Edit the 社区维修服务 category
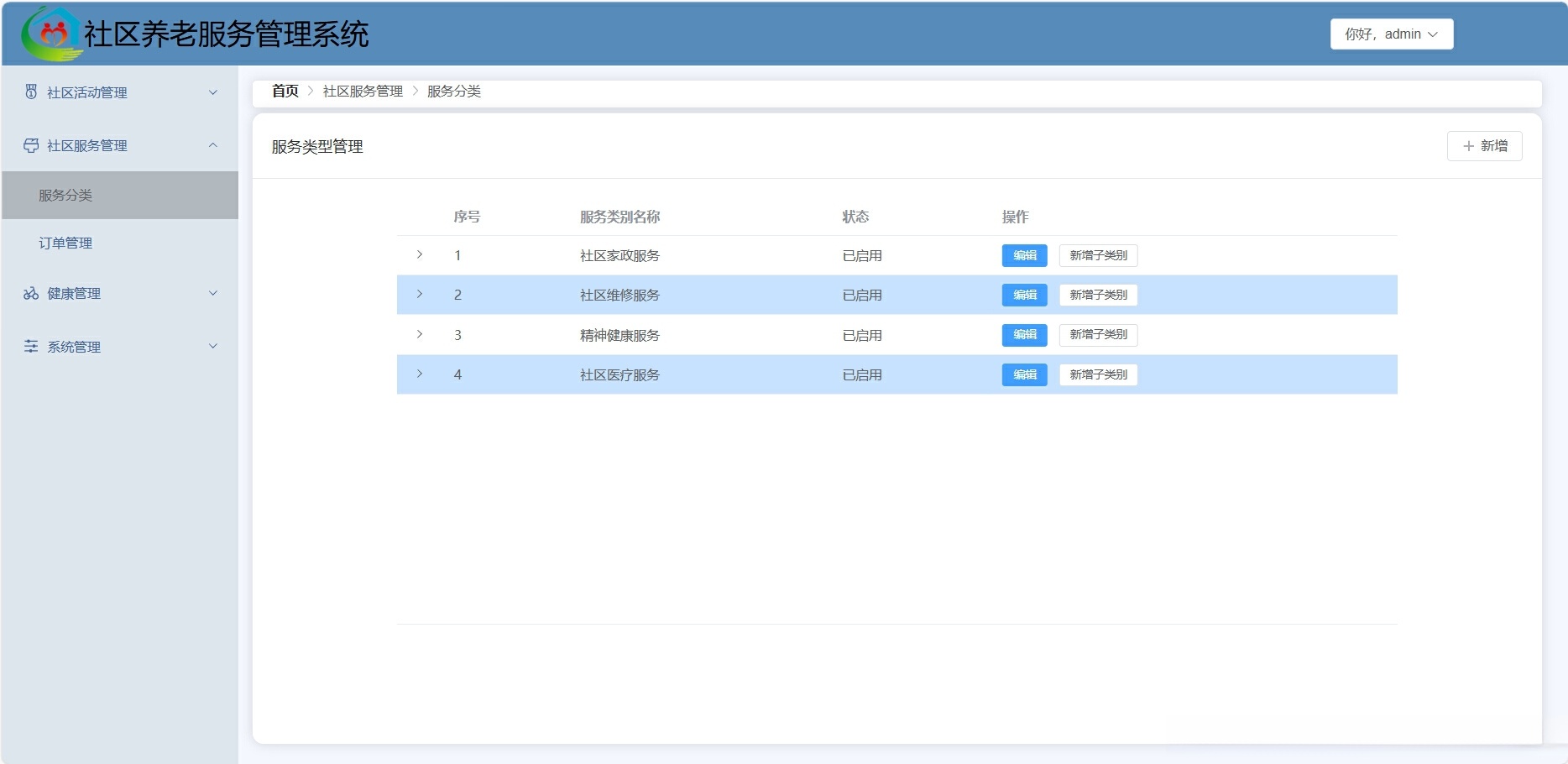The image size is (1568, 764). point(1024,295)
